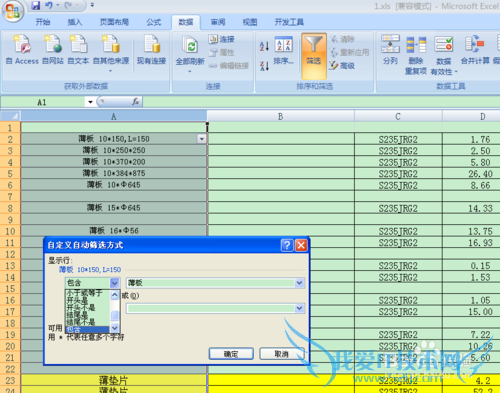
Task: Click the 薄板 criteria value field
Action: [x=211, y=283]
